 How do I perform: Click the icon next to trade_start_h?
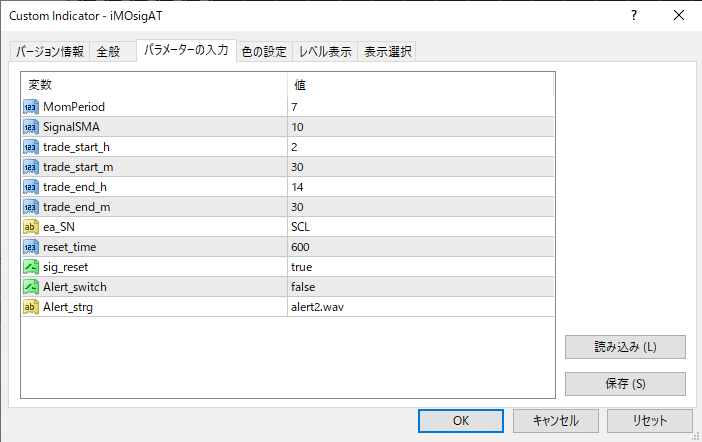pos(30,147)
